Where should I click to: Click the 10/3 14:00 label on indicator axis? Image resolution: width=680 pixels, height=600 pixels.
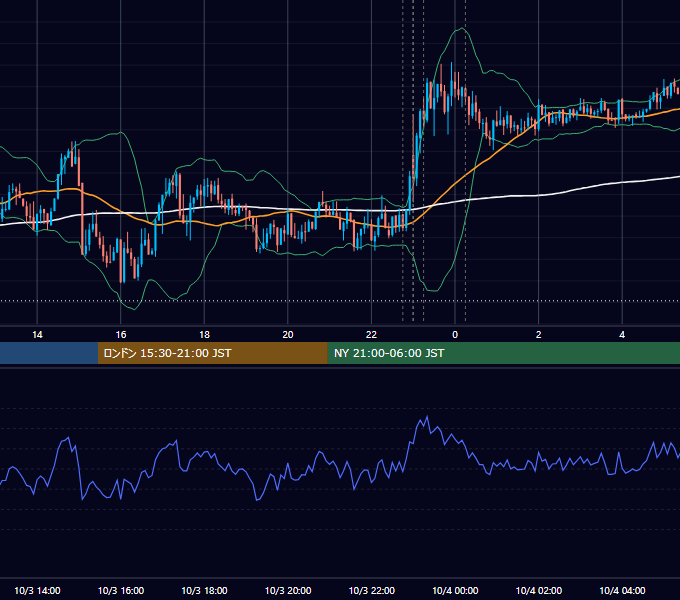pos(37,590)
